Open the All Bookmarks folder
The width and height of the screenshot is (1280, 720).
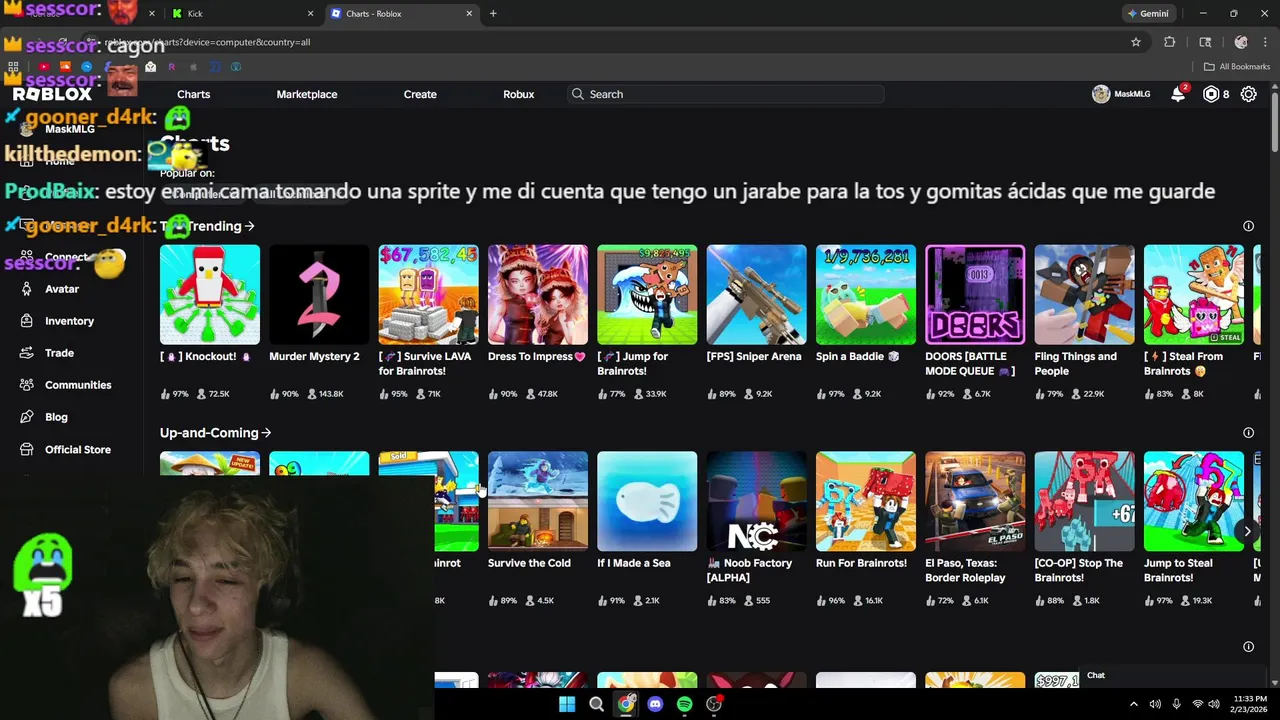coord(1237,67)
